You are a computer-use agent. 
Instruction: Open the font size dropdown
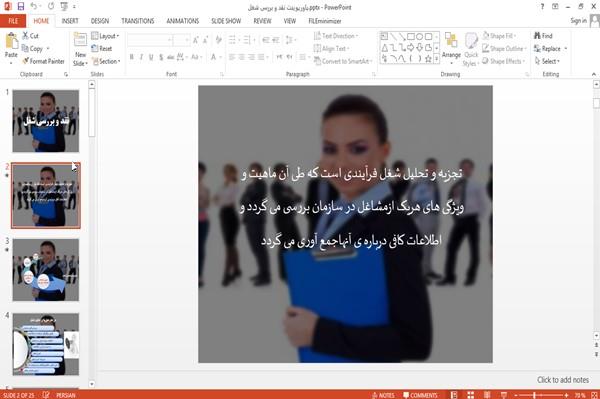tap(187, 40)
